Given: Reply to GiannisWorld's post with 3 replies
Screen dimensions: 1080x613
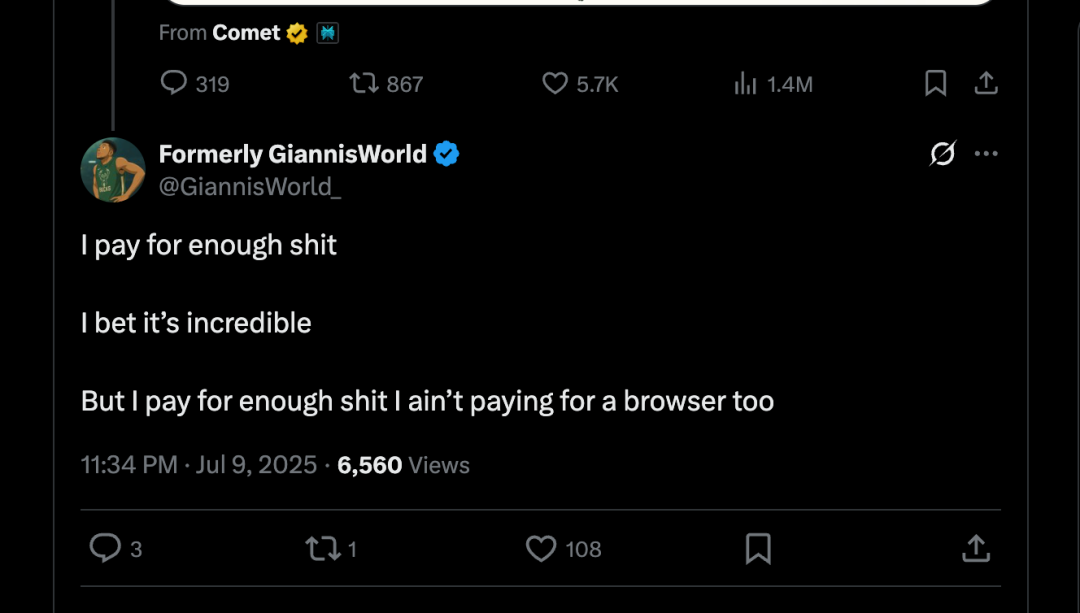Looking at the screenshot, I should coord(105,548).
